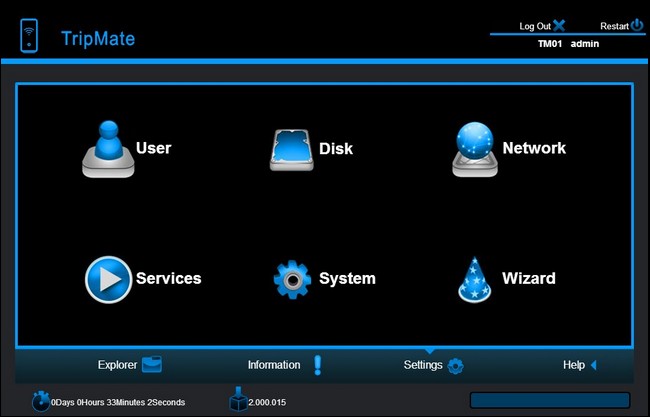The image size is (650, 417).
Task: Launch the Wizard hat icon
Action: coord(475,279)
